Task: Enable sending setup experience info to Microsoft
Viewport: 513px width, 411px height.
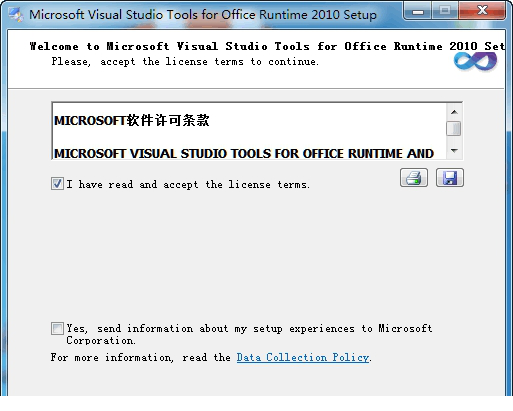Action: pos(57,328)
